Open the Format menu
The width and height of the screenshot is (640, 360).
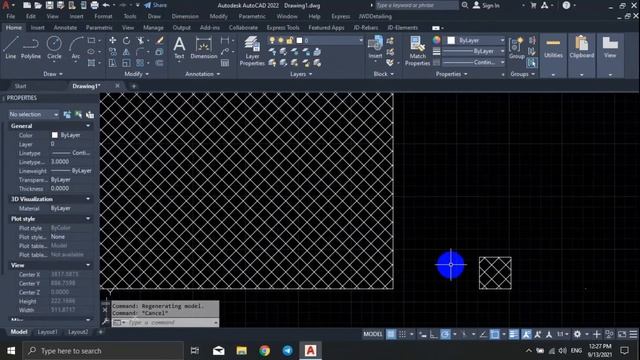point(103,16)
